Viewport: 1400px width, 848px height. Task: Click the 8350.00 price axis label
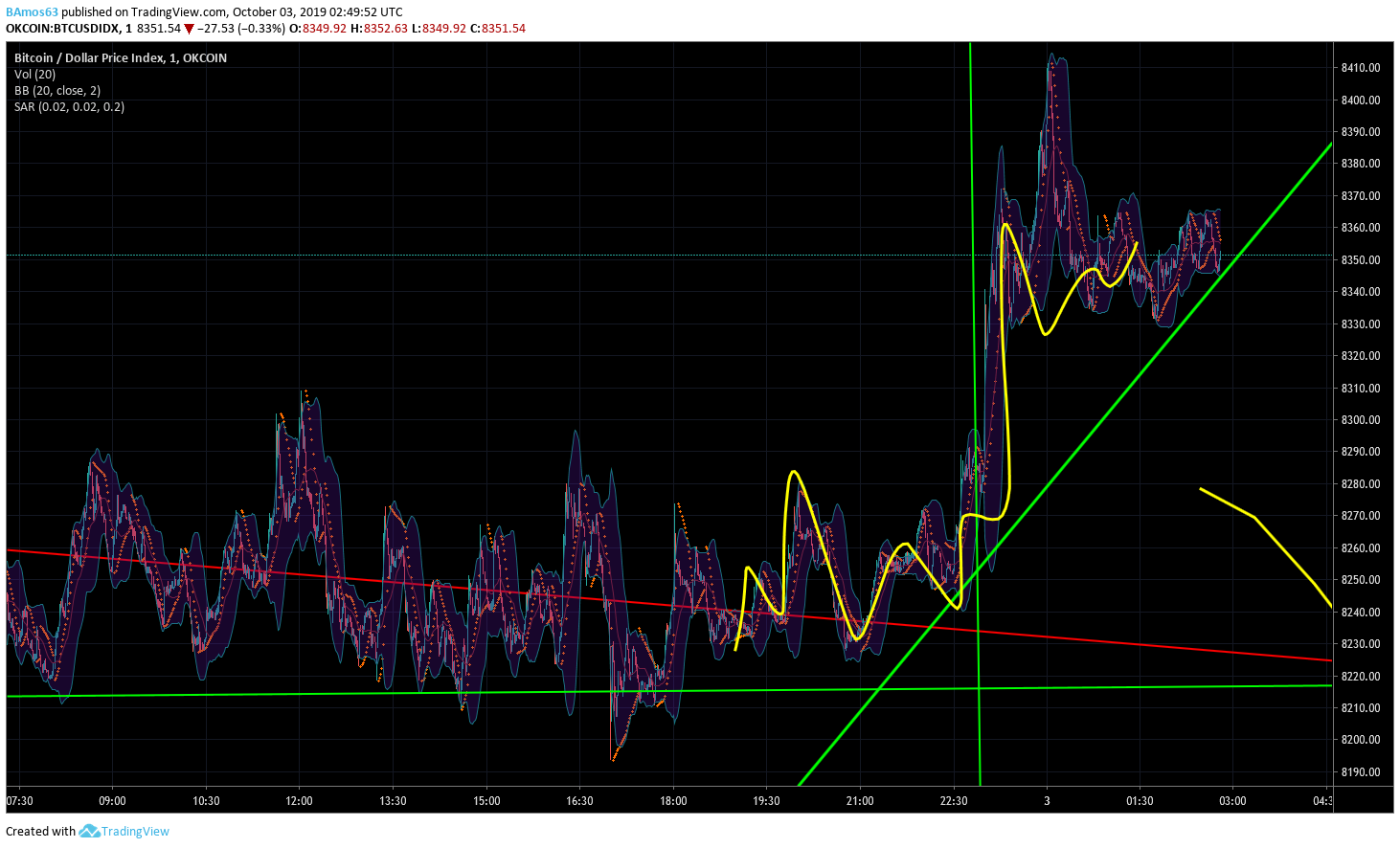pyautogui.click(x=1360, y=260)
